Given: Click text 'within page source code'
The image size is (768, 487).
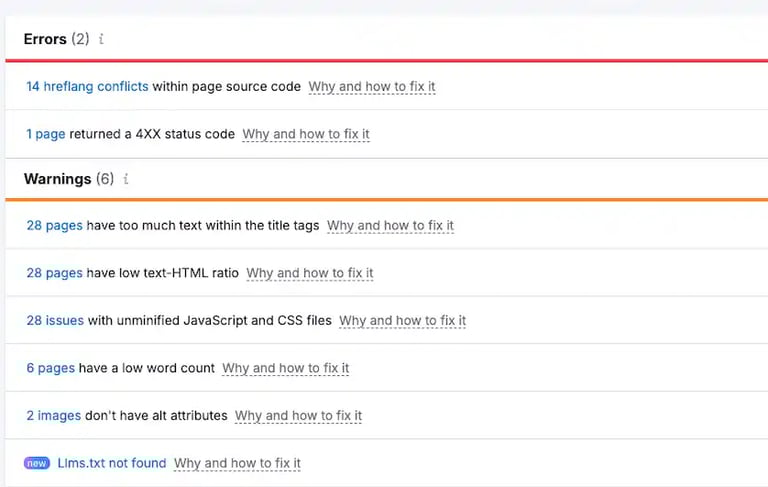Looking at the screenshot, I should (x=227, y=86).
